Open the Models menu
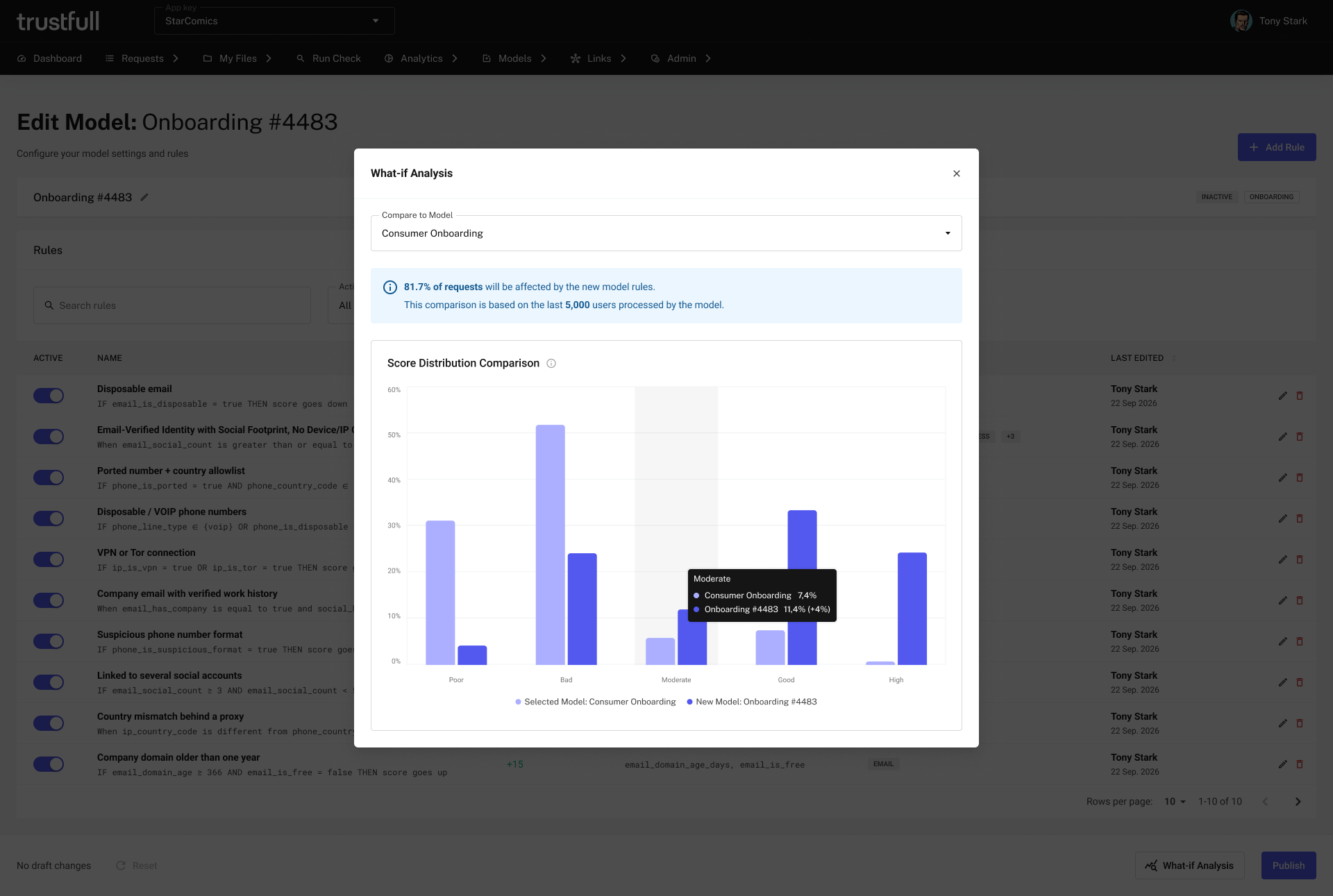Image resolution: width=1333 pixels, height=896 pixels. (x=514, y=58)
